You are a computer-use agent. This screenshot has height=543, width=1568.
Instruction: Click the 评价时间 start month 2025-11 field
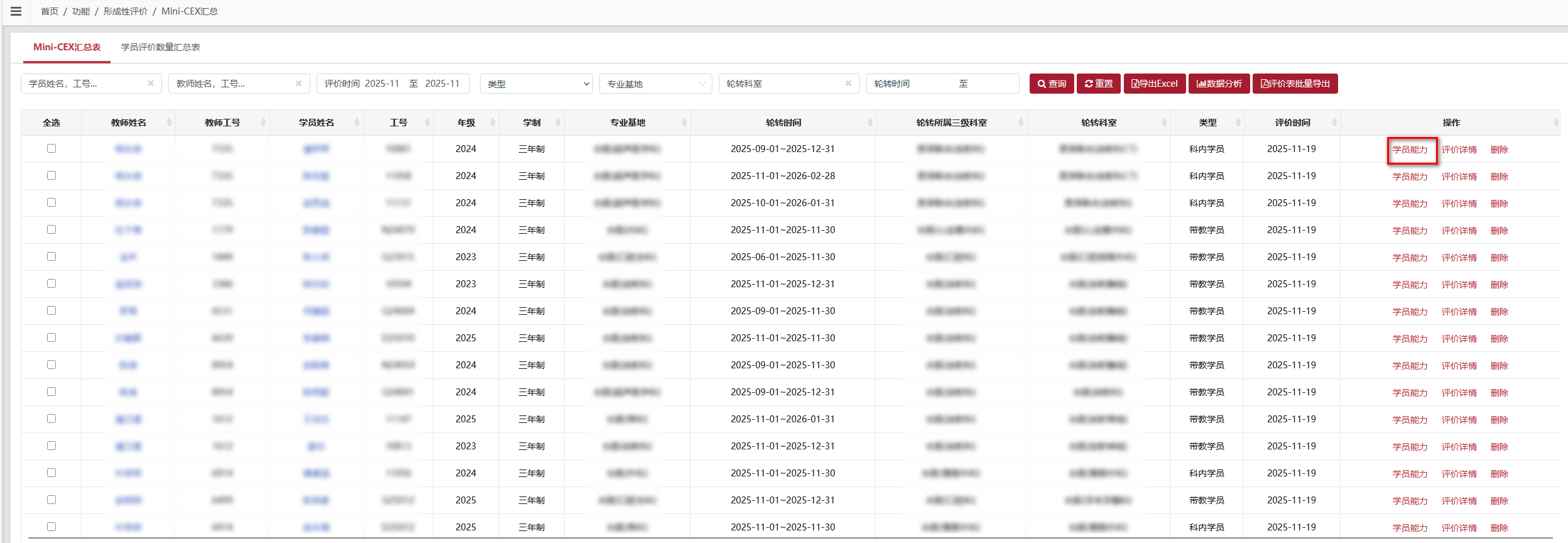click(x=382, y=84)
